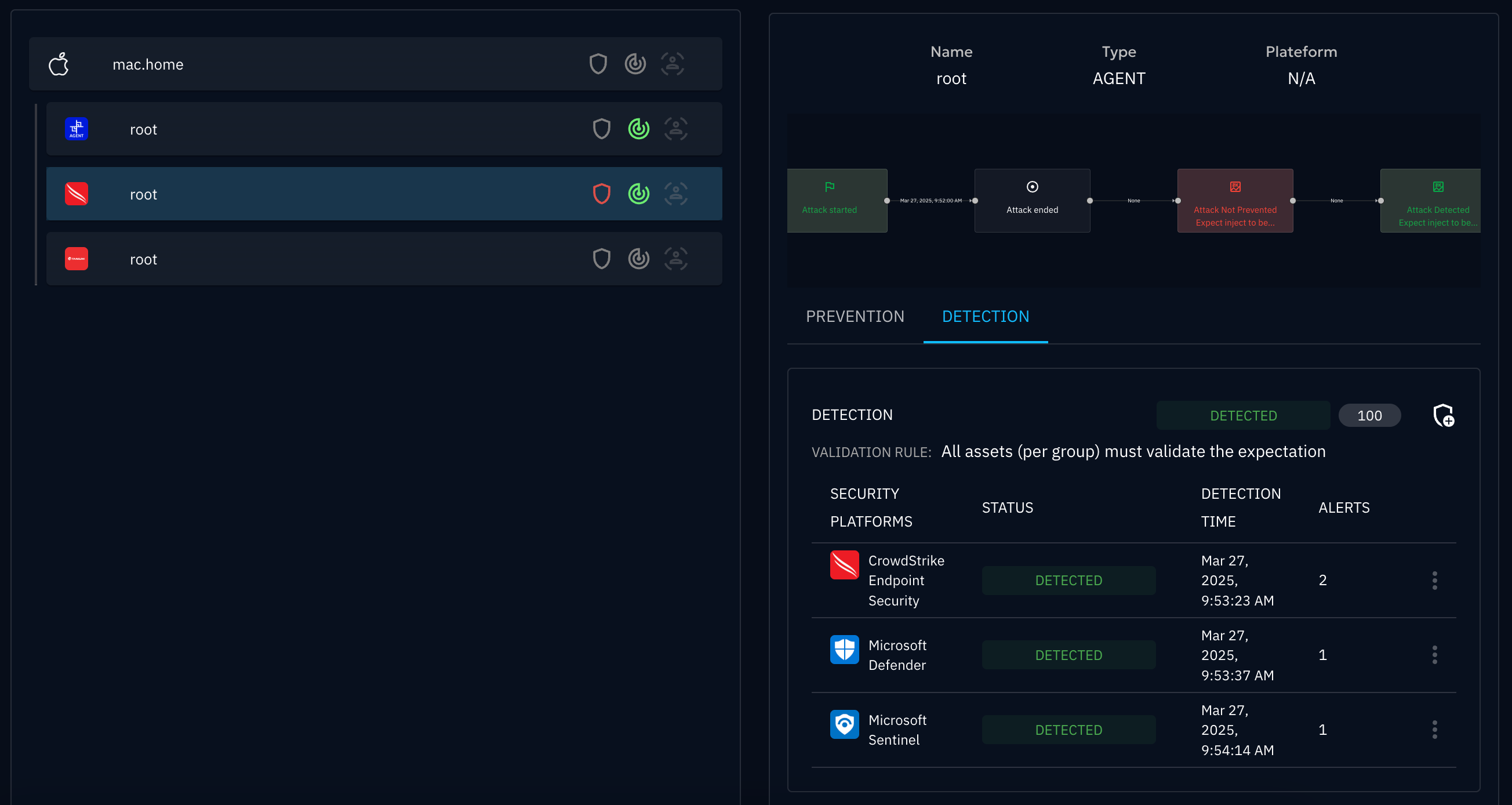Click the blue AGENT icon on first root row
1512x805 pixels.
(x=77, y=129)
